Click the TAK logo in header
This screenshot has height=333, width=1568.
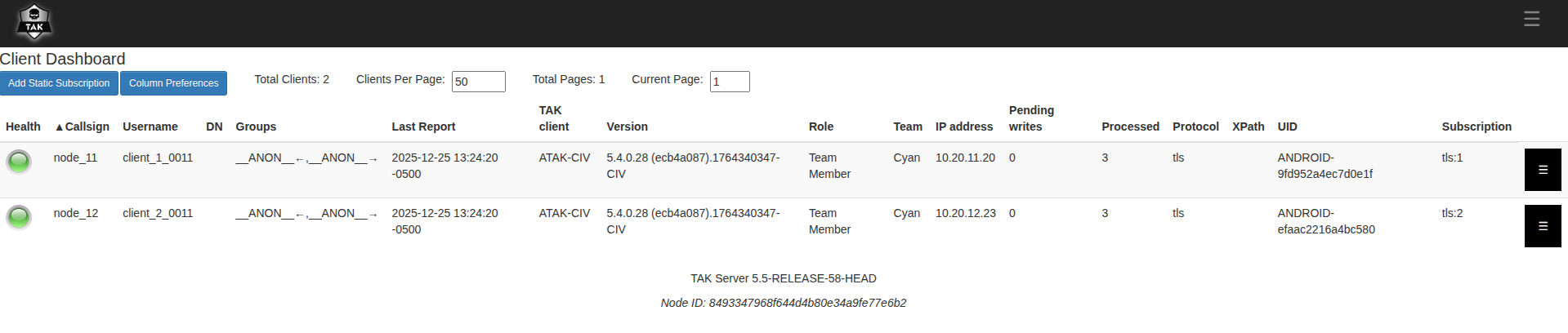[x=34, y=22]
